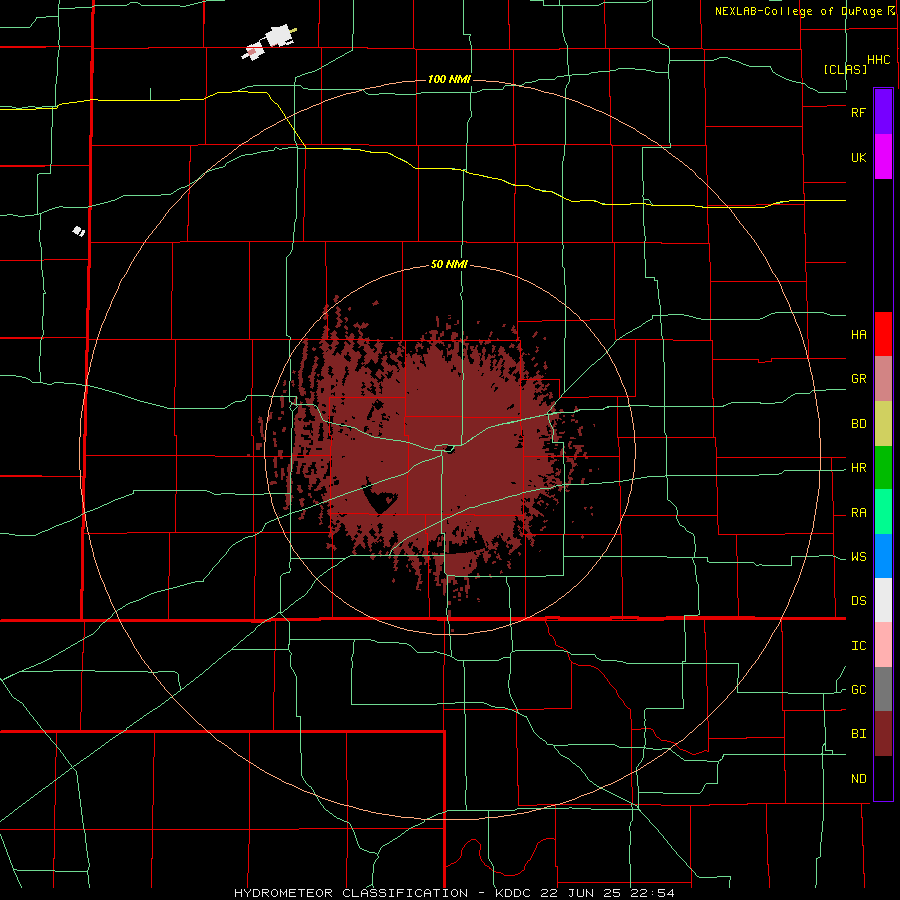Click the "GR" legend label

[858, 379]
